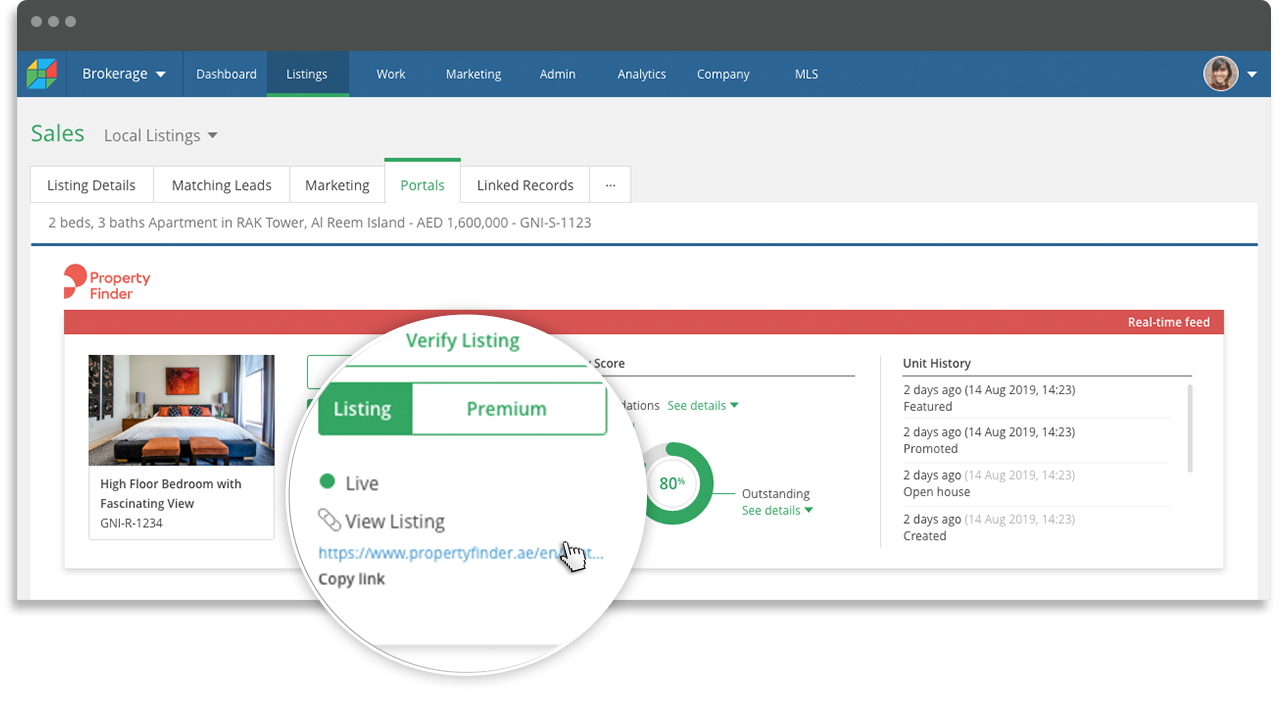
Task: Click the High Floor Bedroom listing title
Action: pyautogui.click(x=171, y=493)
